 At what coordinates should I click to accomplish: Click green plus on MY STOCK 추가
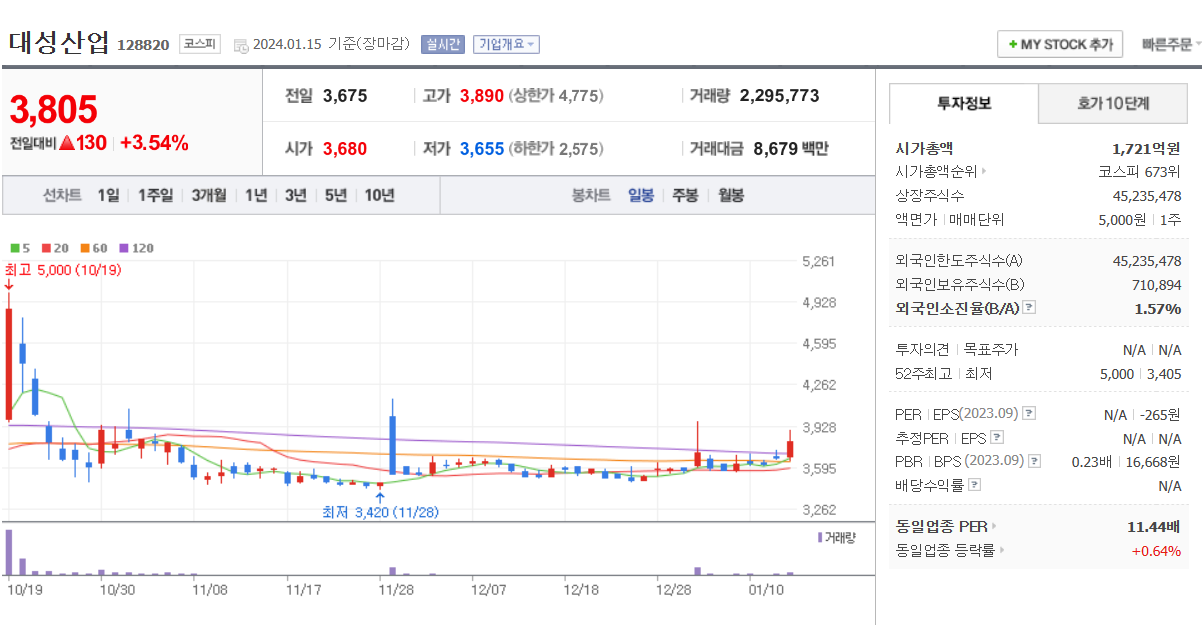point(1013,45)
